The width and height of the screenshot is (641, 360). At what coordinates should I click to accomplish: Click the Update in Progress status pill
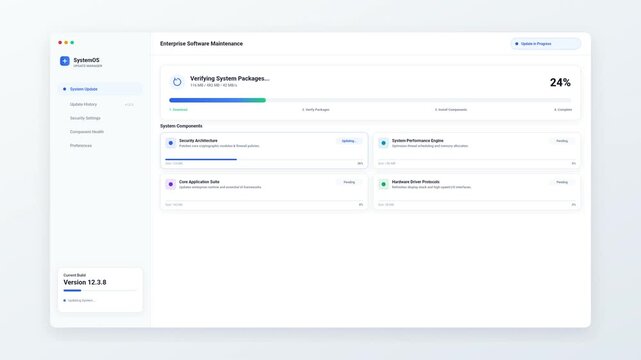pyautogui.click(x=546, y=44)
